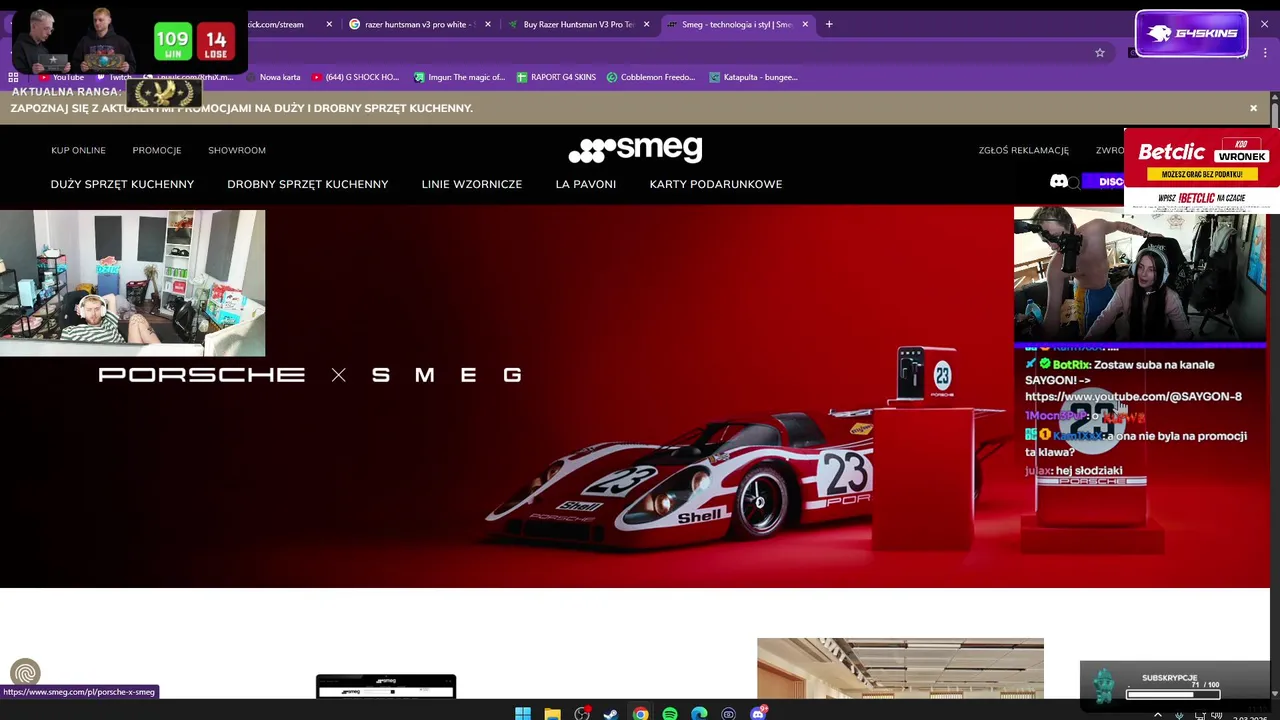Image resolution: width=1280 pixels, height=720 pixels.
Task: Click the Smeg logo in the header
Action: pyautogui.click(x=635, y=150)
